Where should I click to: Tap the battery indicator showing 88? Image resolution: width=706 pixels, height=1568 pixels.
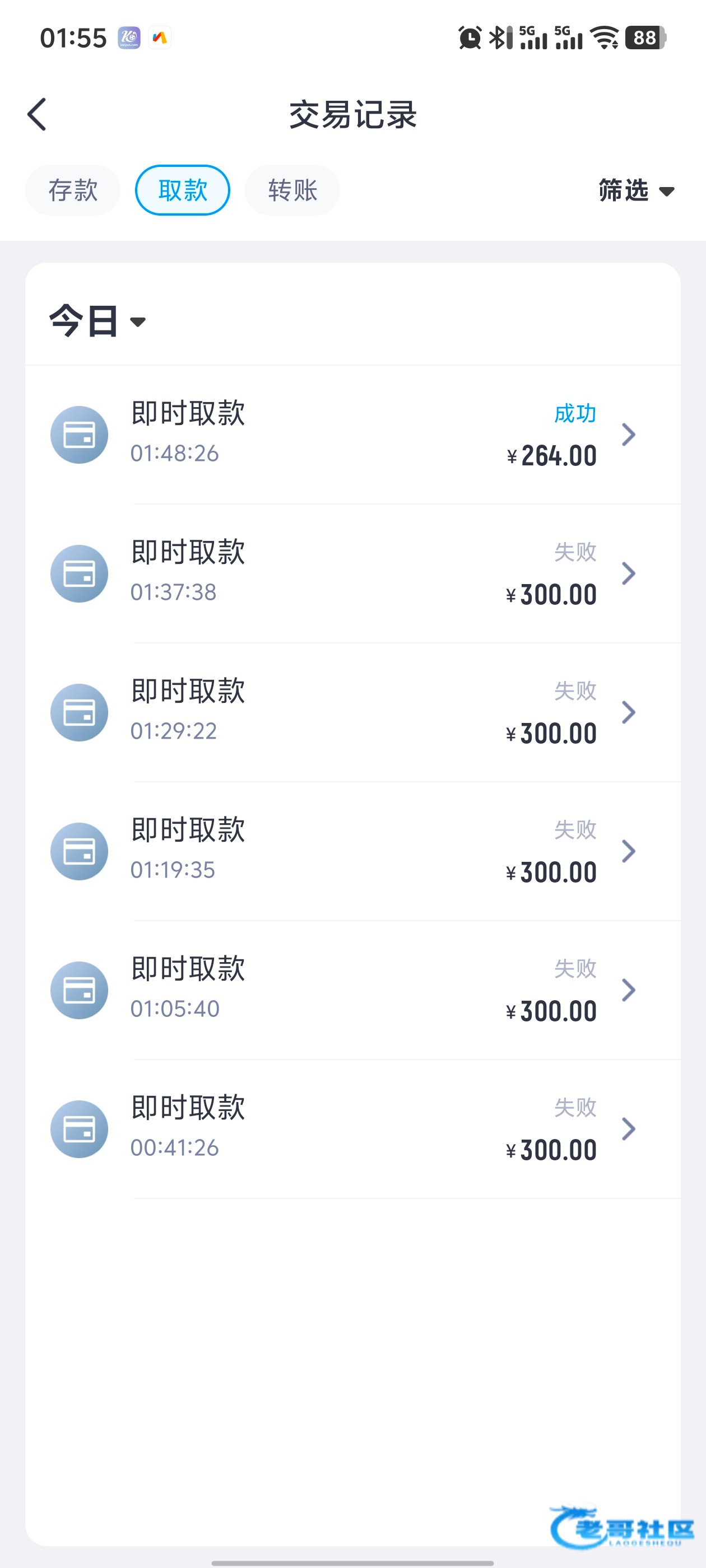[645, 38]
